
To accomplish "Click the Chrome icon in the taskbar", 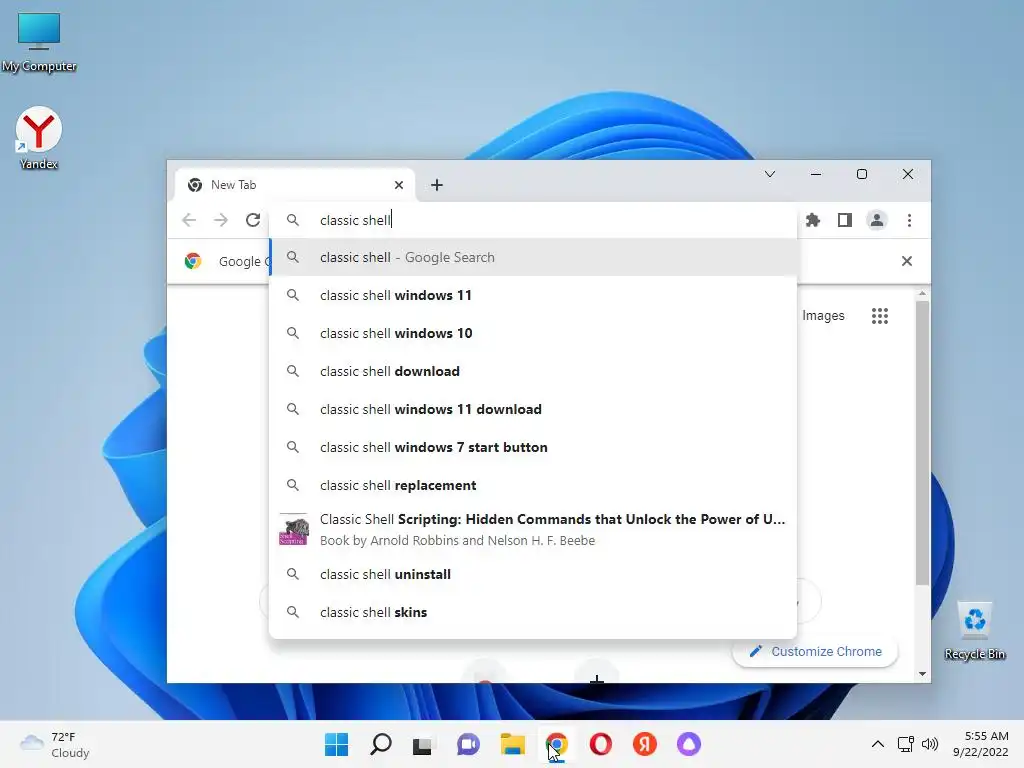I will 556,744.
